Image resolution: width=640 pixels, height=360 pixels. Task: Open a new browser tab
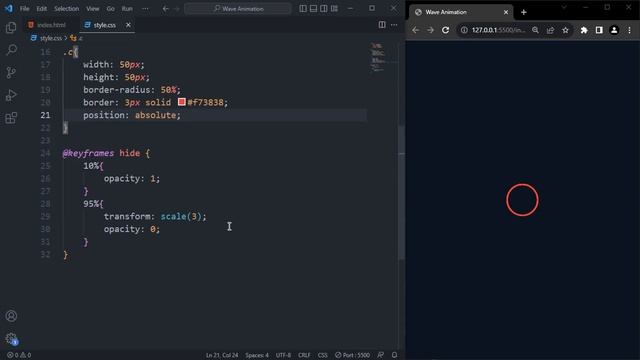click(524, 12)
